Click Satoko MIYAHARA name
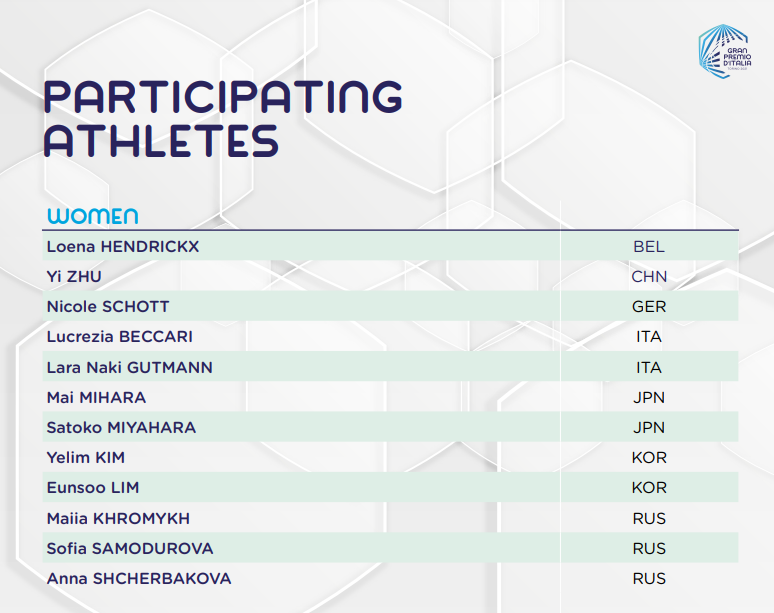 click(x=121, y=427)
